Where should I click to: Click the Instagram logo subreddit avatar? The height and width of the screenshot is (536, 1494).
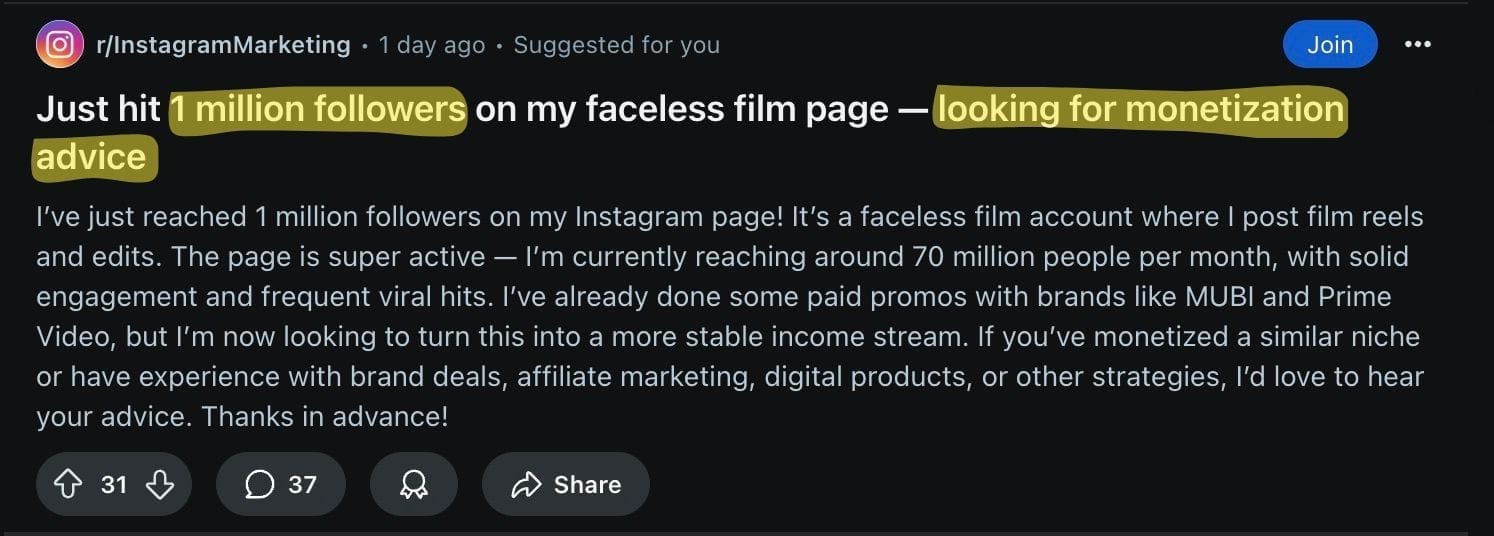pyautogui.click(x=59, y=45)
